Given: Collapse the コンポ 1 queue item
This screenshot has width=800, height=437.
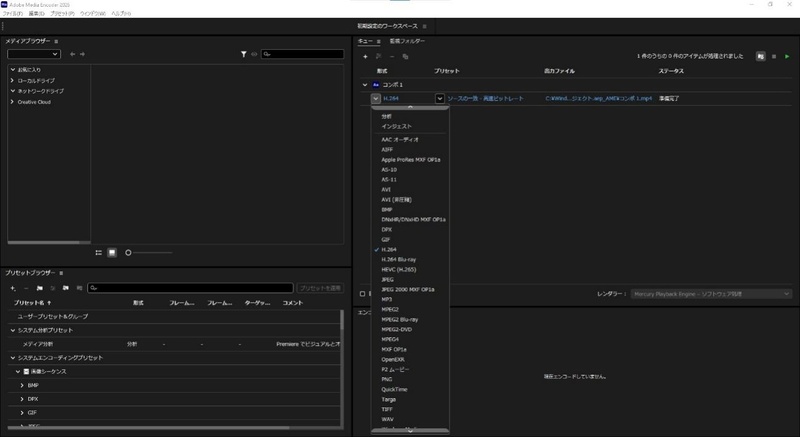Looking at the screenshot, I should [x=364, y=85].
